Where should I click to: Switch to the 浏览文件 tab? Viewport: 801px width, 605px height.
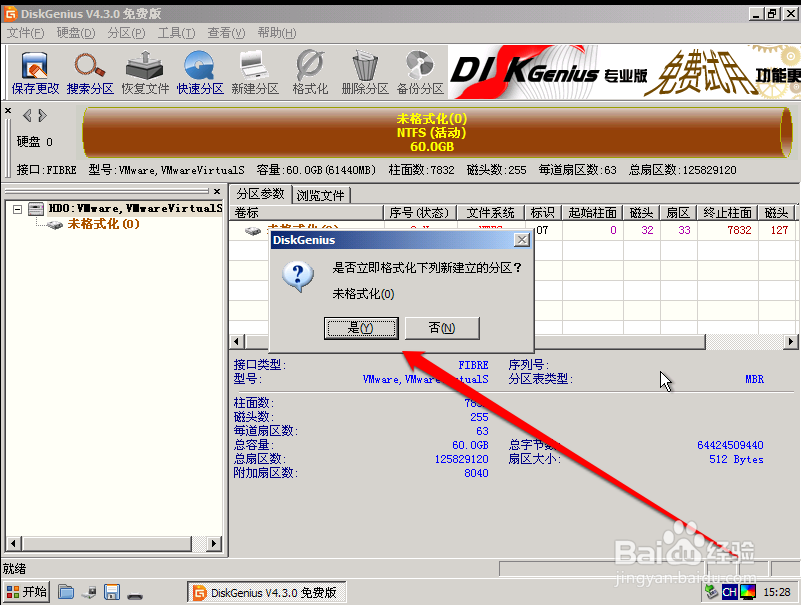(x=320, y=194)
